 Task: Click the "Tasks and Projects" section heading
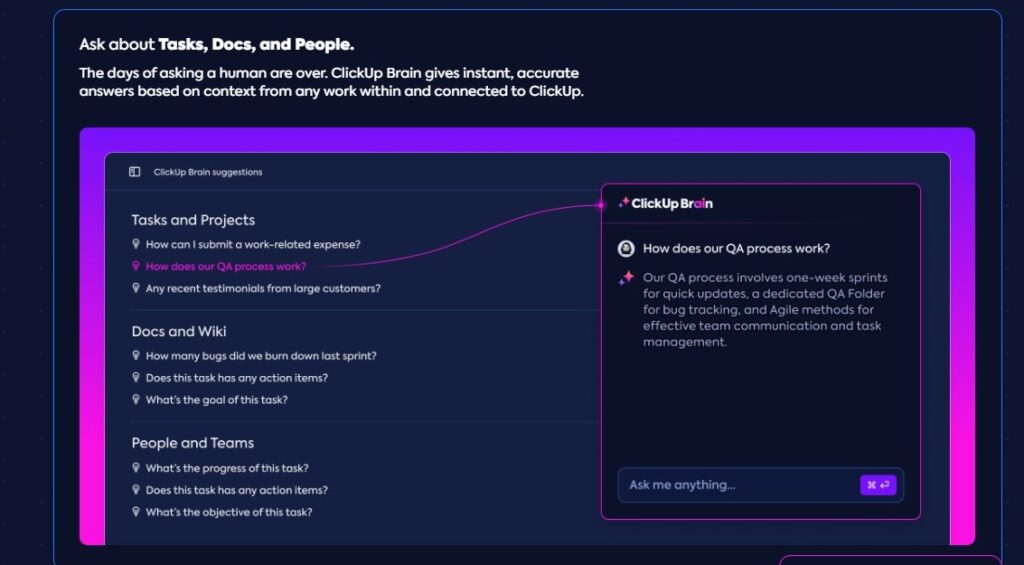pyautogui.click(x=193, y=220)
